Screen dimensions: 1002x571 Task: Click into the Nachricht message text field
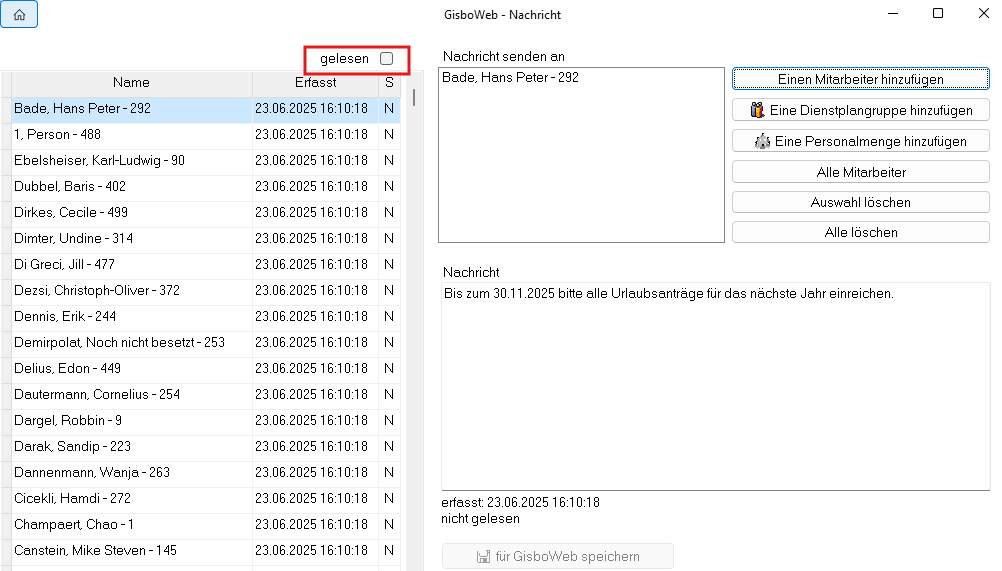click(x=715, y=390)
